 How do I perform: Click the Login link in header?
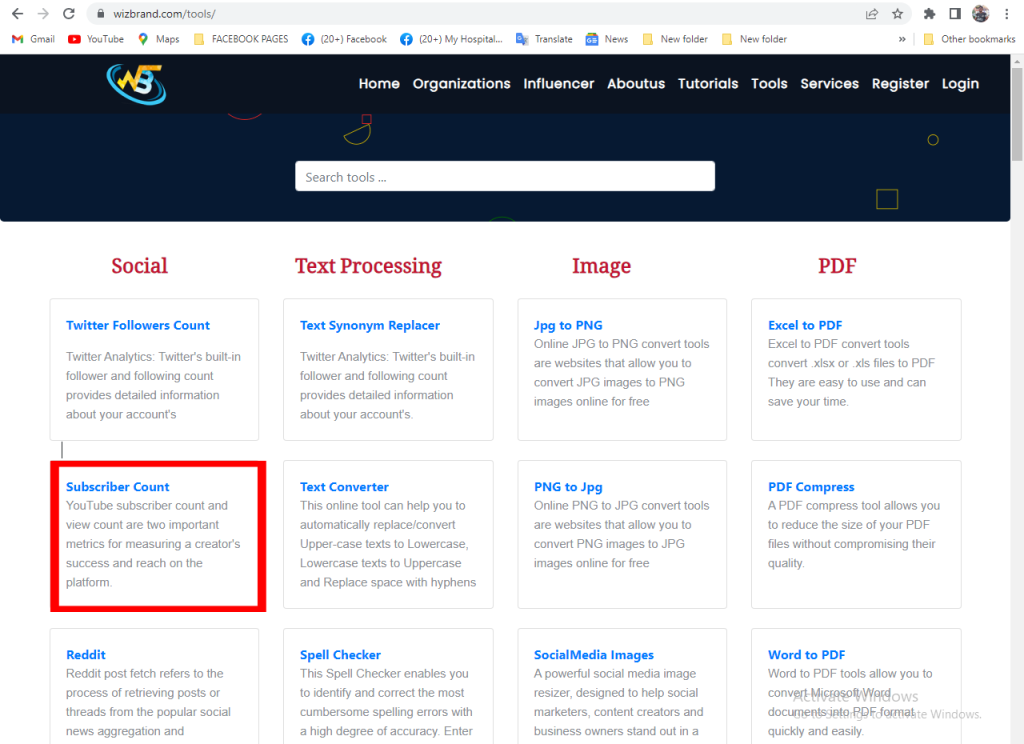tap(960, 84)
